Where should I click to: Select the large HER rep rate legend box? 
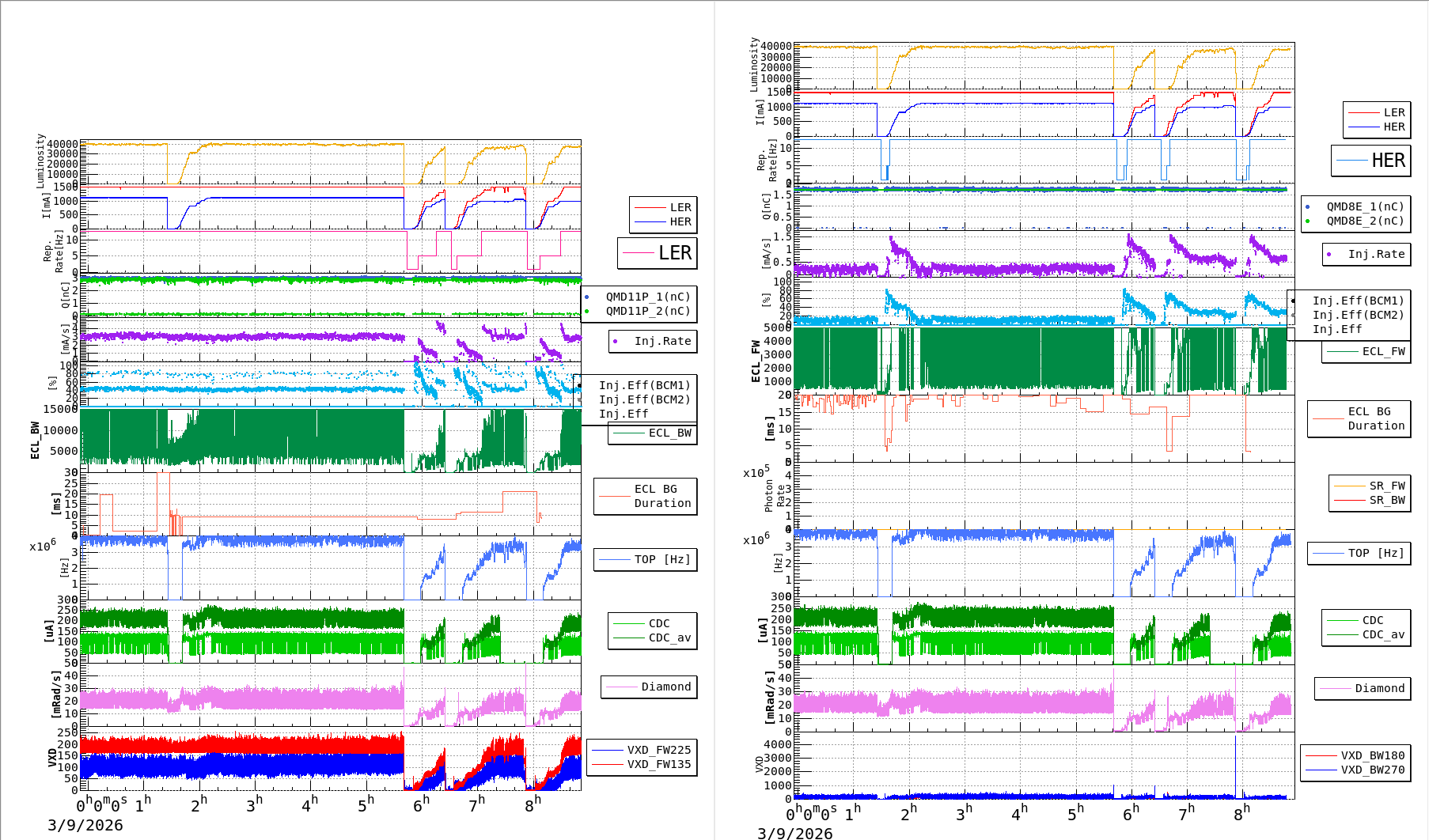[1370, 161]
